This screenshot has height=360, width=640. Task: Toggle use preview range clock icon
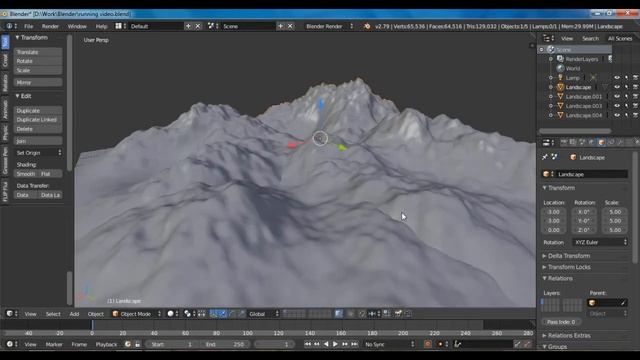click(x=128, y=344)
